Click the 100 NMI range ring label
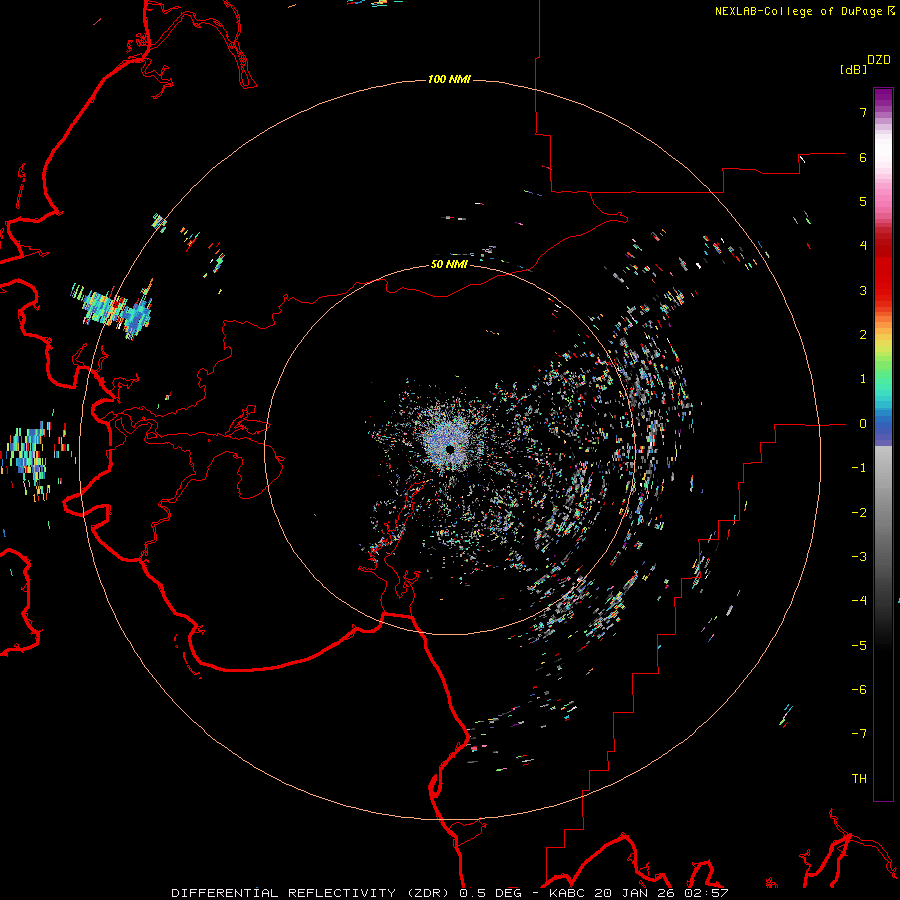This screenshot has width=900, height=900. pos(449,79)
